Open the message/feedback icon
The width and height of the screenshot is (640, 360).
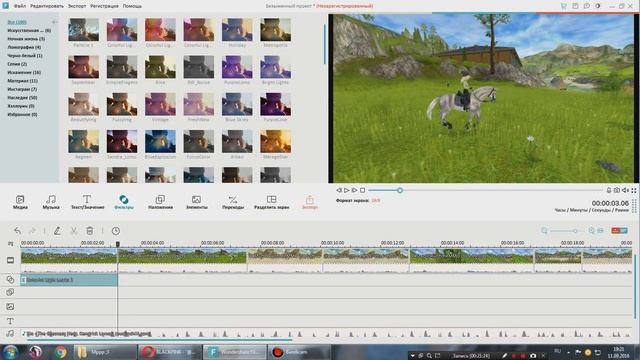click(587, 6)
